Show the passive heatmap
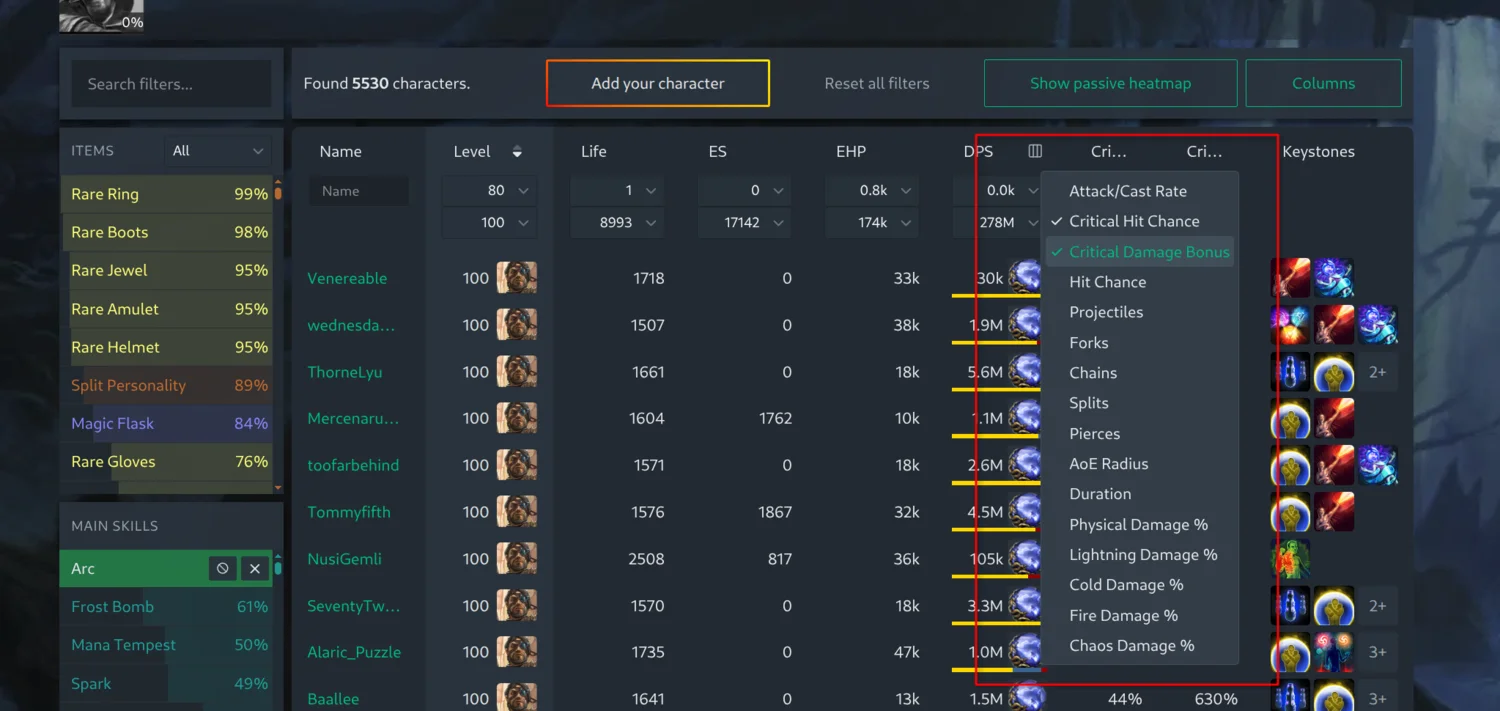1500x711 pixels. tap(1111, 83)
